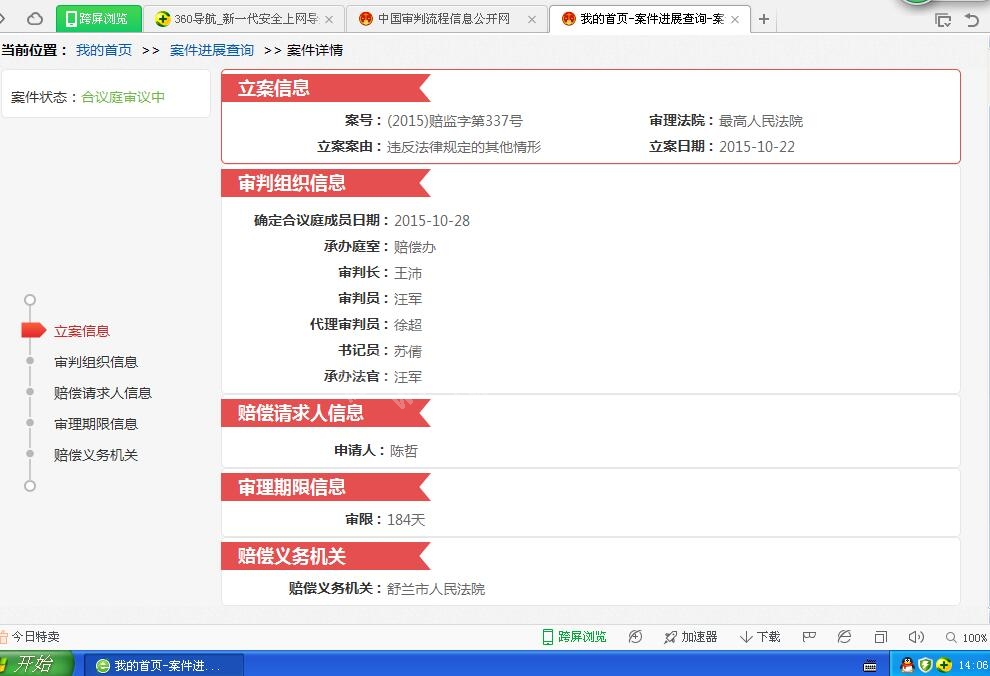Select the 赔偿办 division value
This screenshot has height=676, width=990.
415,247
